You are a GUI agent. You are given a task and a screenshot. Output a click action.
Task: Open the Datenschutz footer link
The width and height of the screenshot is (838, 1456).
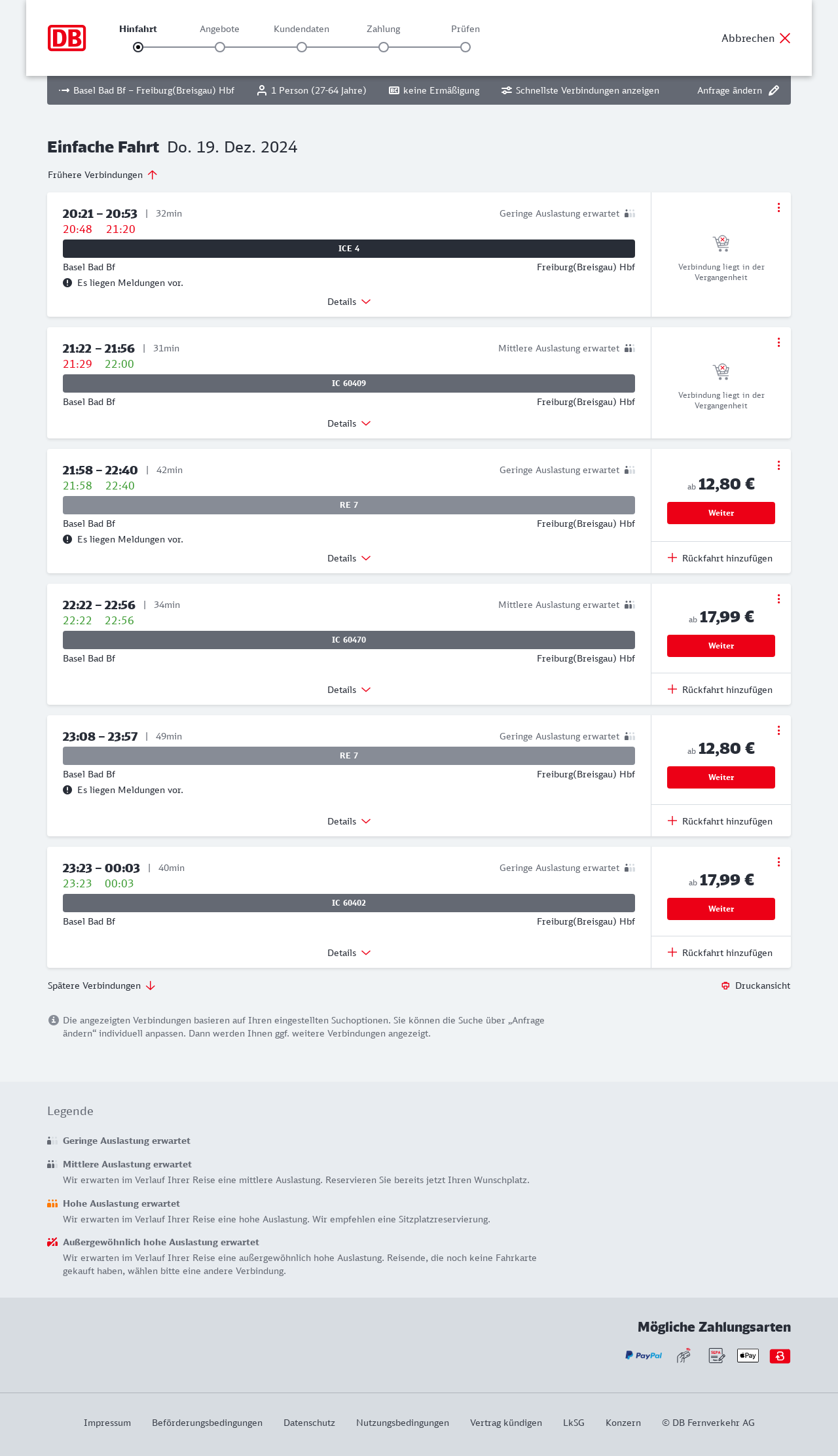[309, 1423]
